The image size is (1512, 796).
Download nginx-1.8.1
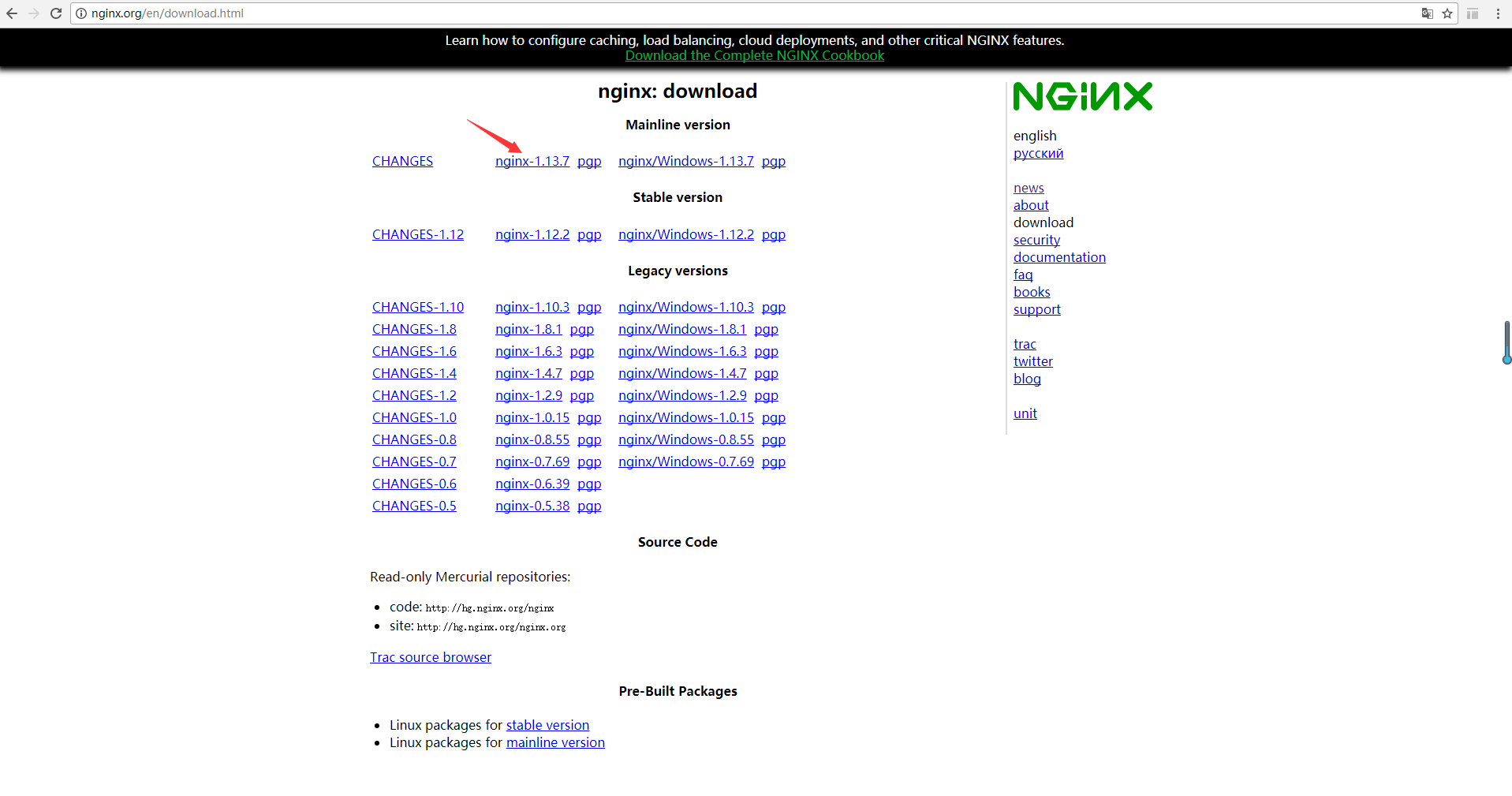tap(528, 329)
